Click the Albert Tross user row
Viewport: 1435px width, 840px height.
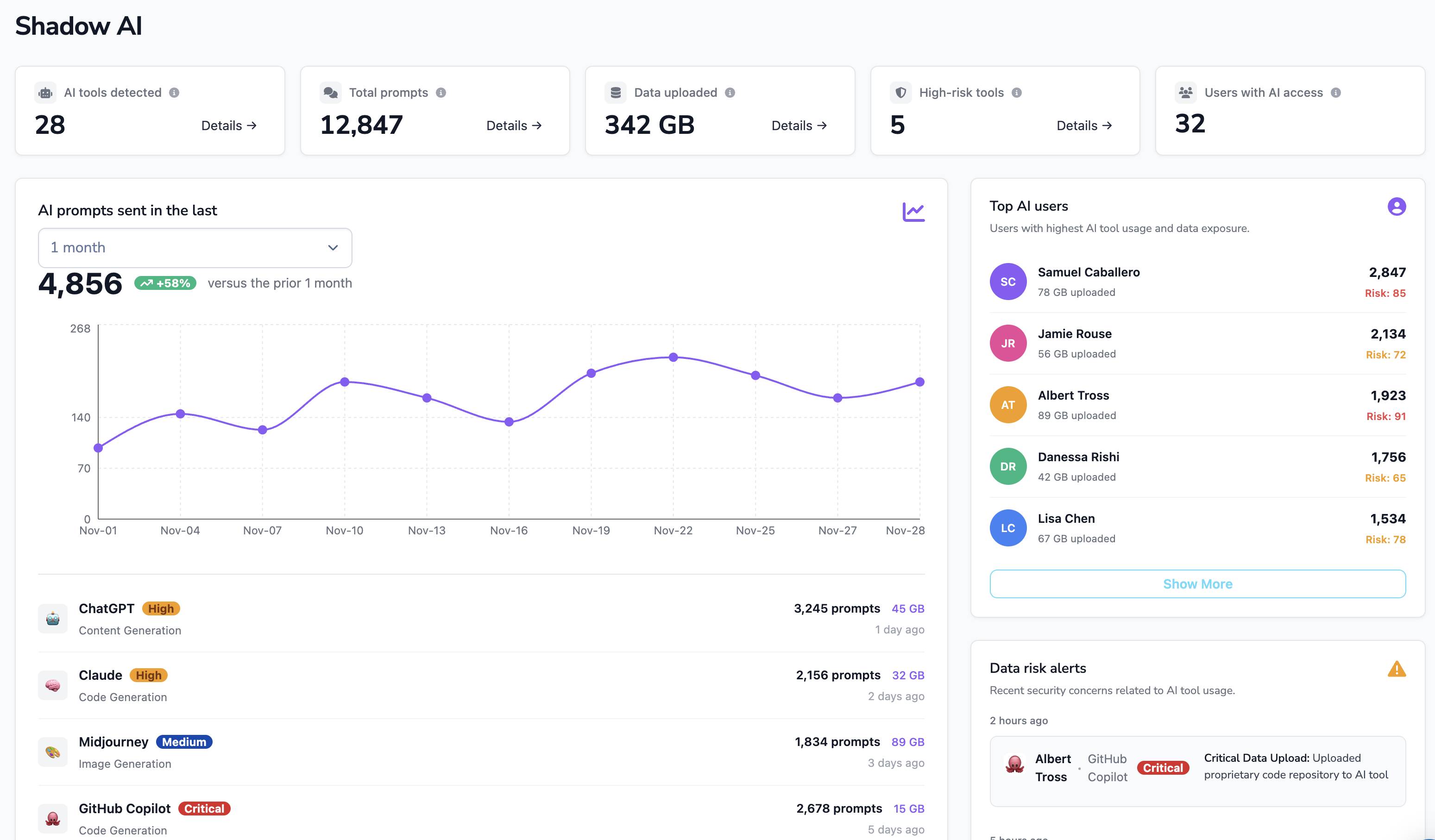point(1197,405)
